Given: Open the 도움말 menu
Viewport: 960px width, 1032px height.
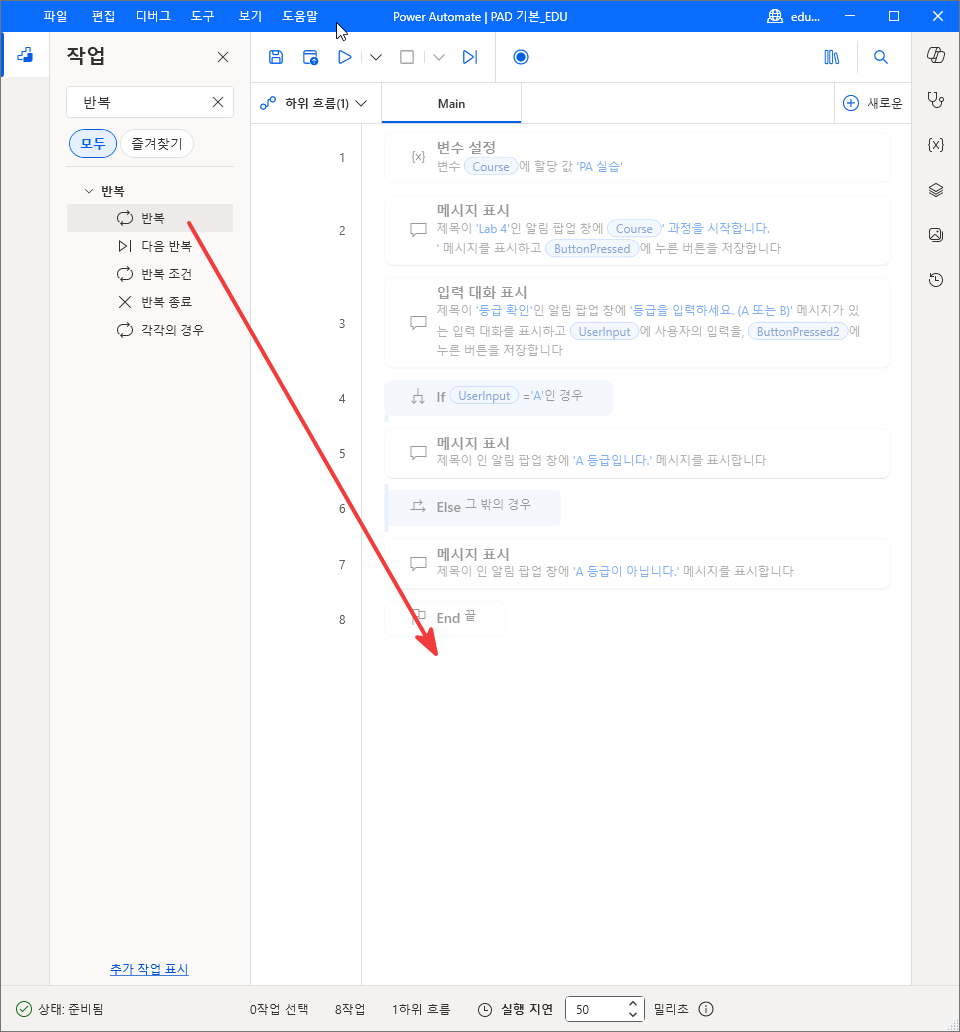Looking at the screenshot, I should click(300, 16).
